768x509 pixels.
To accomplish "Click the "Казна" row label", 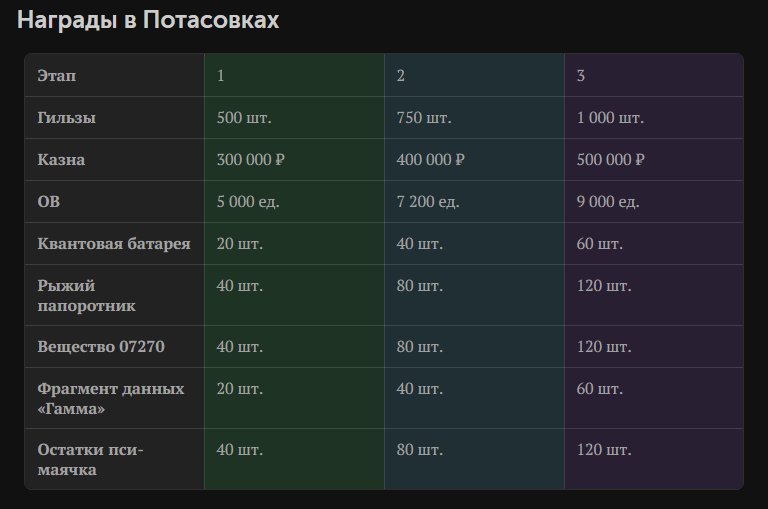I will (x=61, y=160).
